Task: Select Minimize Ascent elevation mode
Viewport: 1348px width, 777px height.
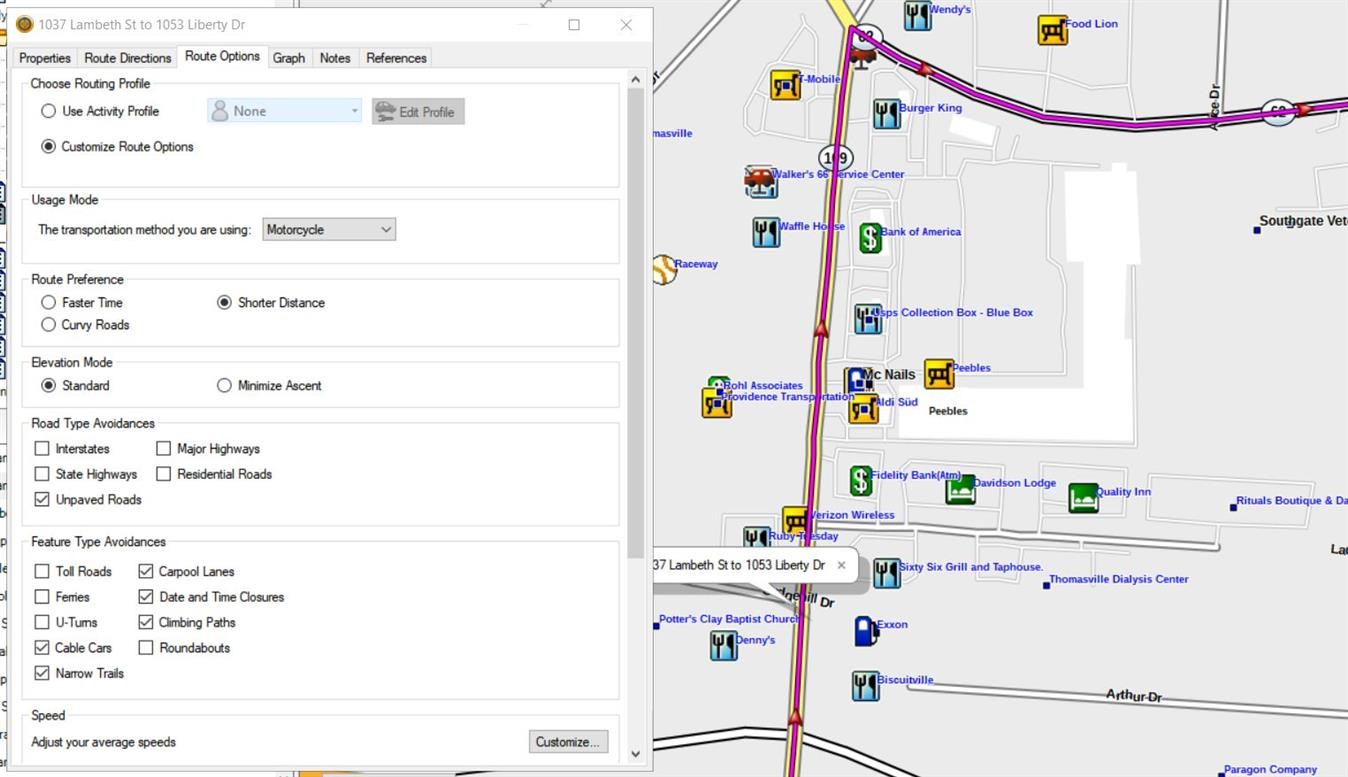Action: point(224,385)
